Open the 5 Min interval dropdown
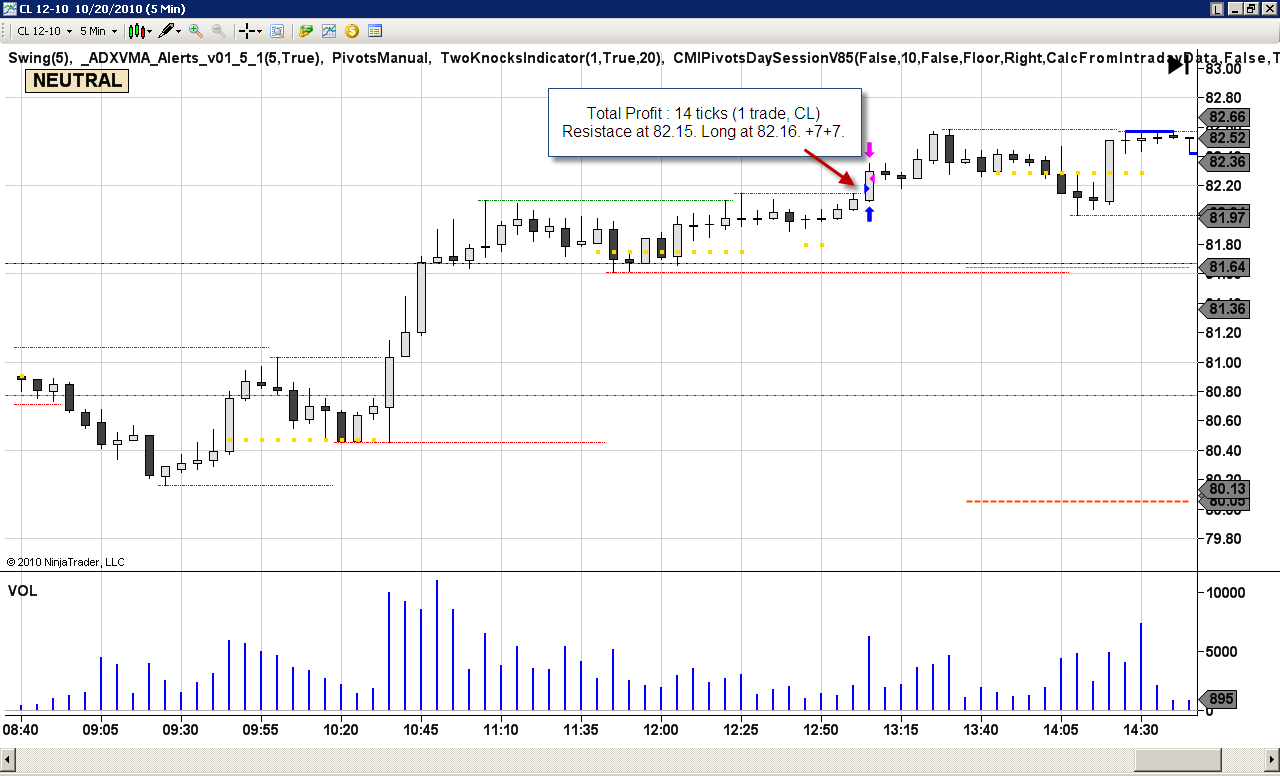The width and height of the screenshot is (1280, 776). (x=100, y=31)
